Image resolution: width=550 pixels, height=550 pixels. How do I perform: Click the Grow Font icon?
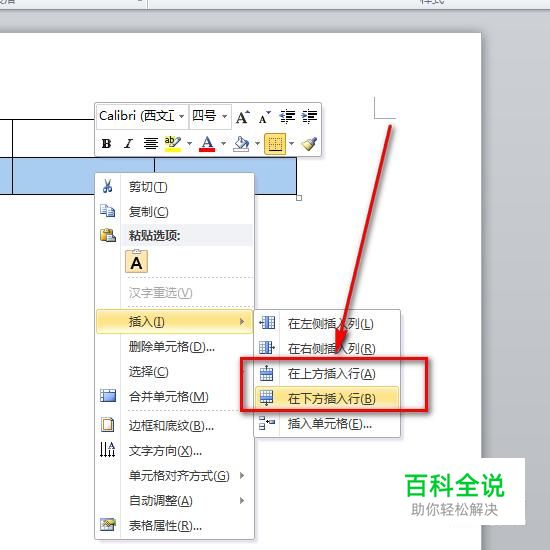tap(243, 117)
